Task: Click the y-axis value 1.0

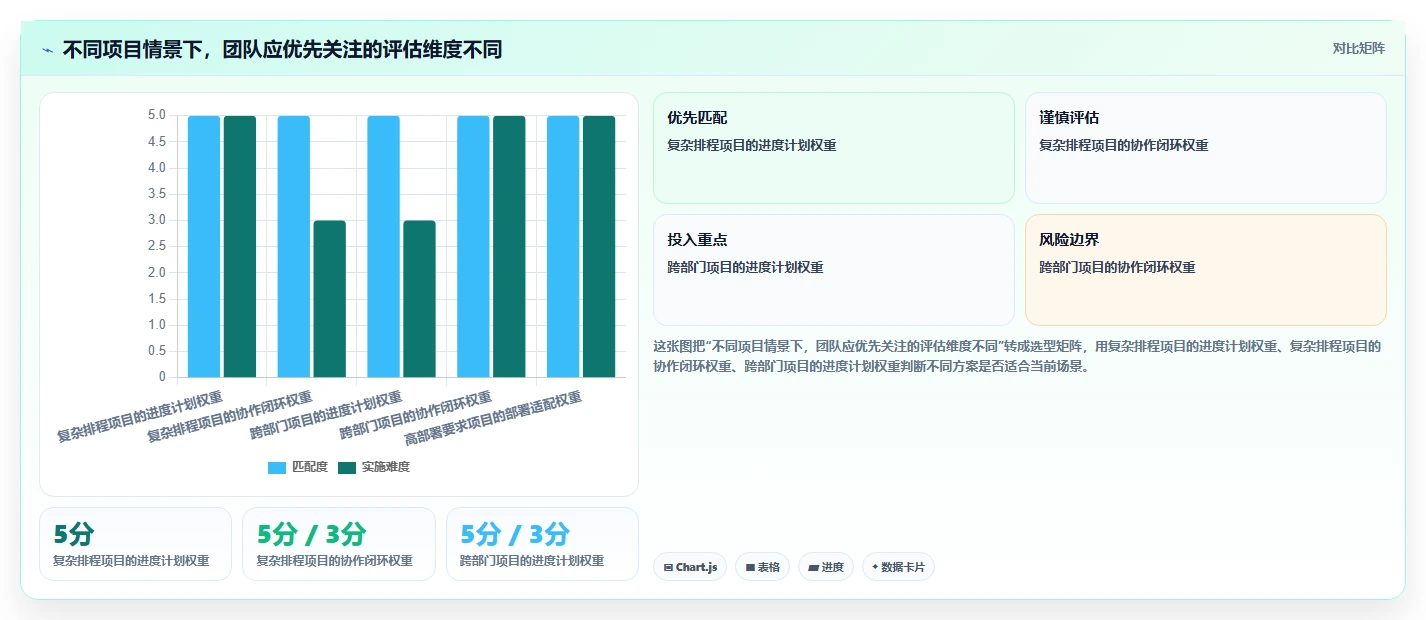Action: pos(156,325)
